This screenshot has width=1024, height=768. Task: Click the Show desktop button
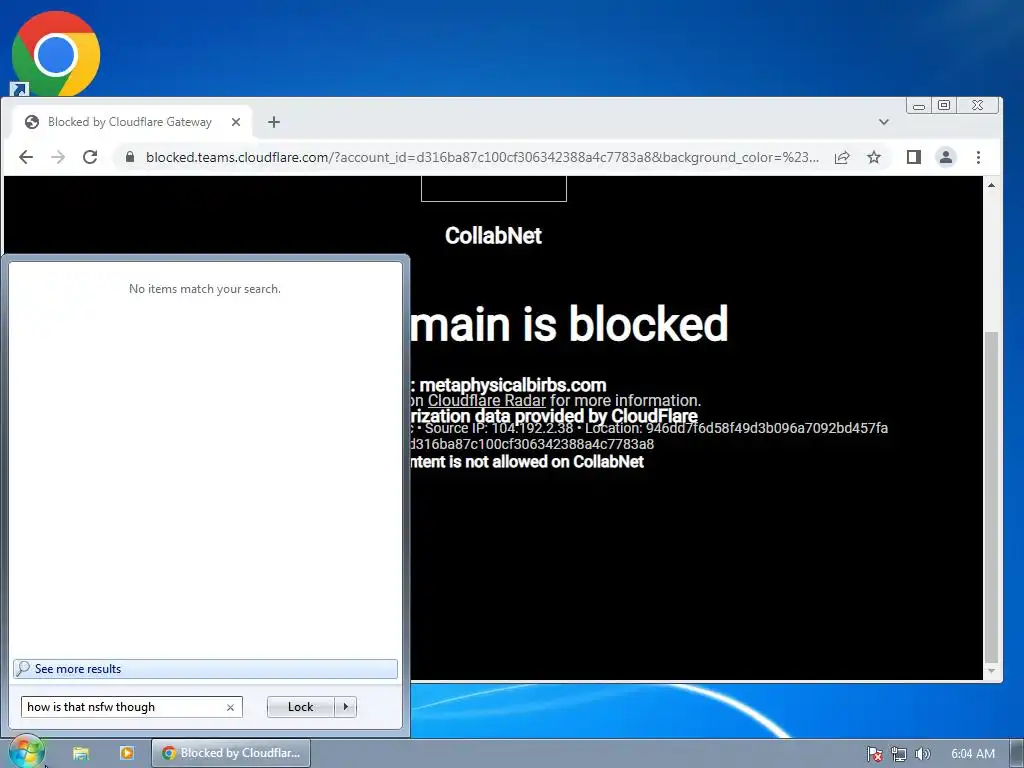coord(1017,753)
